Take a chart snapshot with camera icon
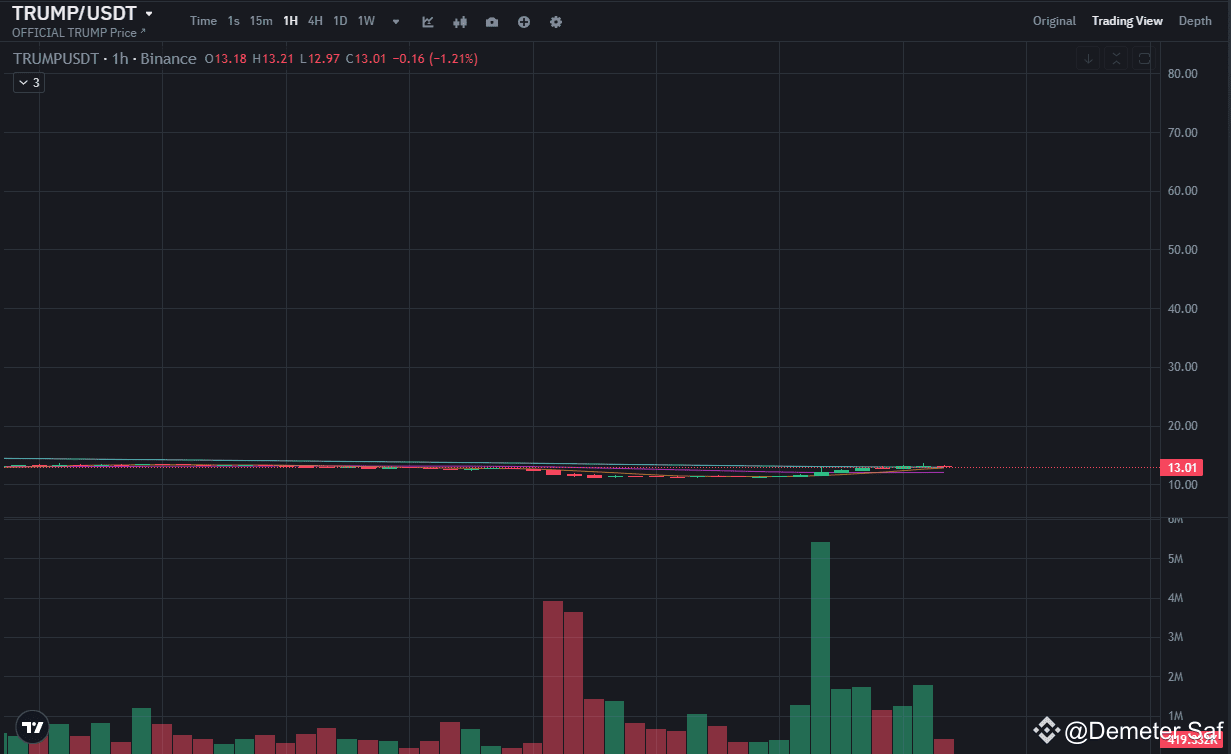Viewport: 1231px width, 754px height. tap(491, 21)
